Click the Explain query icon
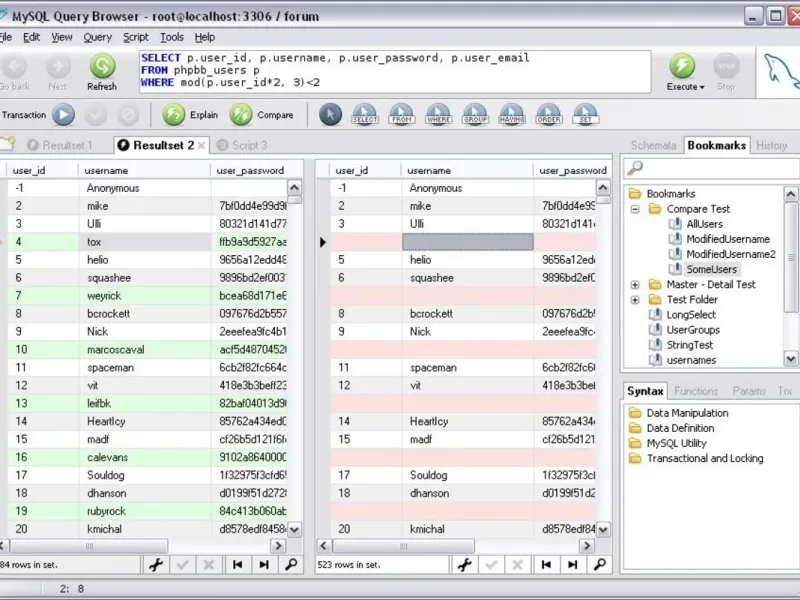This screenshot has height=600, width=800. pyautogui.click(x=174, y=115)
